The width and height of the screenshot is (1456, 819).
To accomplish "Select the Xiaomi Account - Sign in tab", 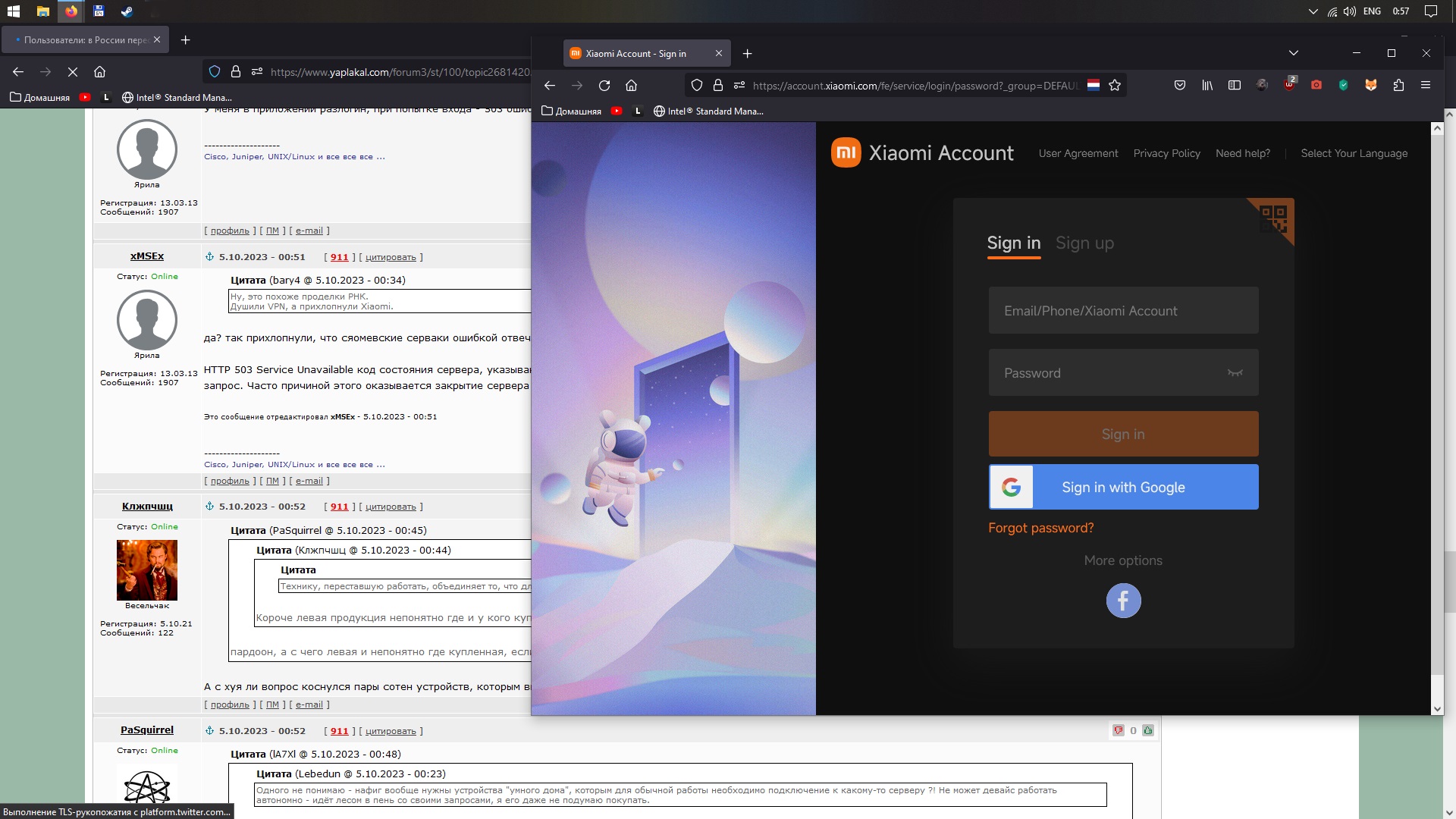I will pyautogui.click(x=647, y=53).
